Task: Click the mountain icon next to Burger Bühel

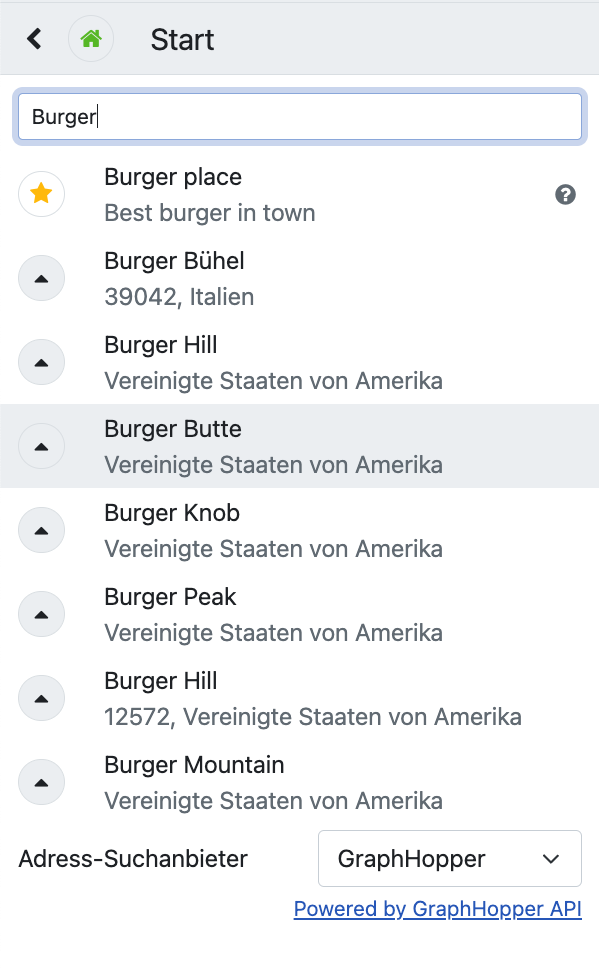Action: point(41,278)
